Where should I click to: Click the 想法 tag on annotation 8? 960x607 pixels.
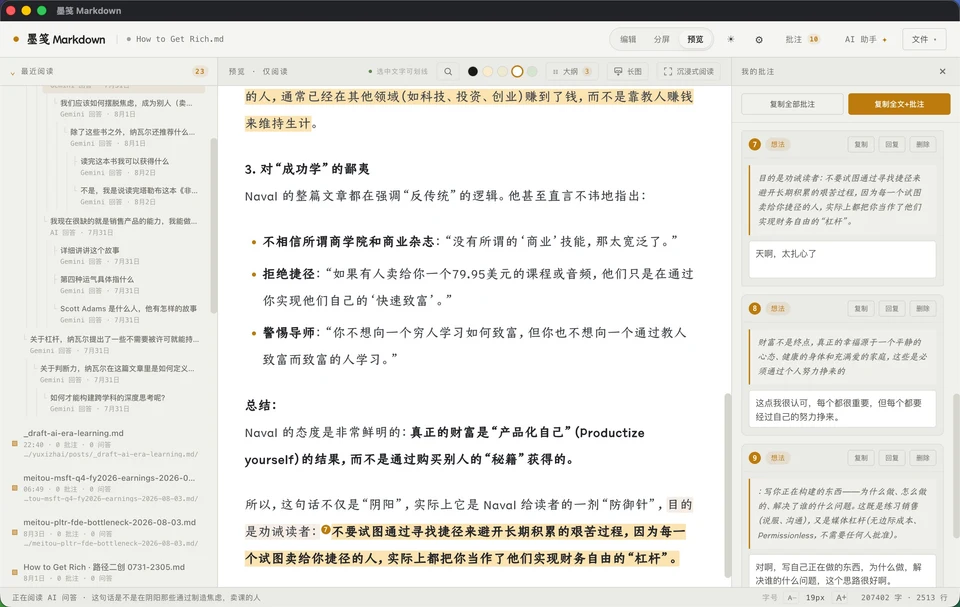[x=778, y=309]
